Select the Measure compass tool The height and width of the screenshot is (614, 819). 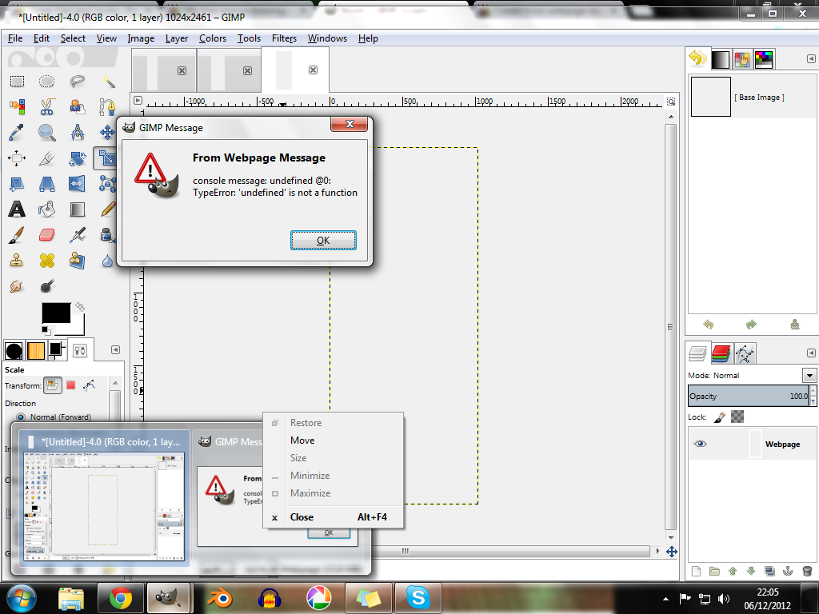77,133
